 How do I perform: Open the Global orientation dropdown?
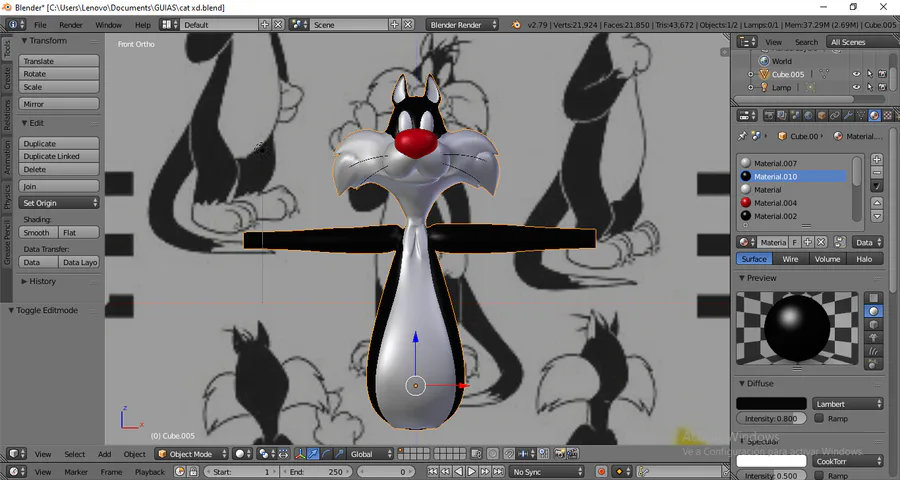[371, 454]
